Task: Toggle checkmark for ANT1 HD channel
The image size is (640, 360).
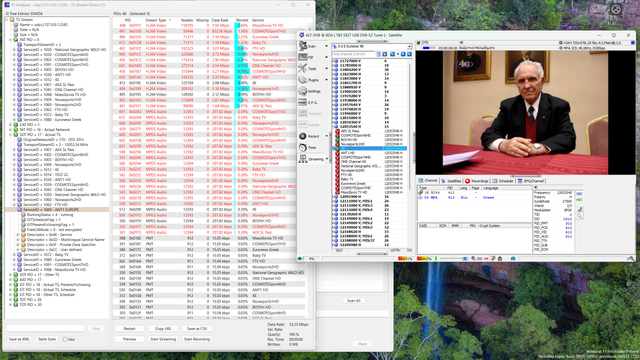Action: tap(337, 153)
